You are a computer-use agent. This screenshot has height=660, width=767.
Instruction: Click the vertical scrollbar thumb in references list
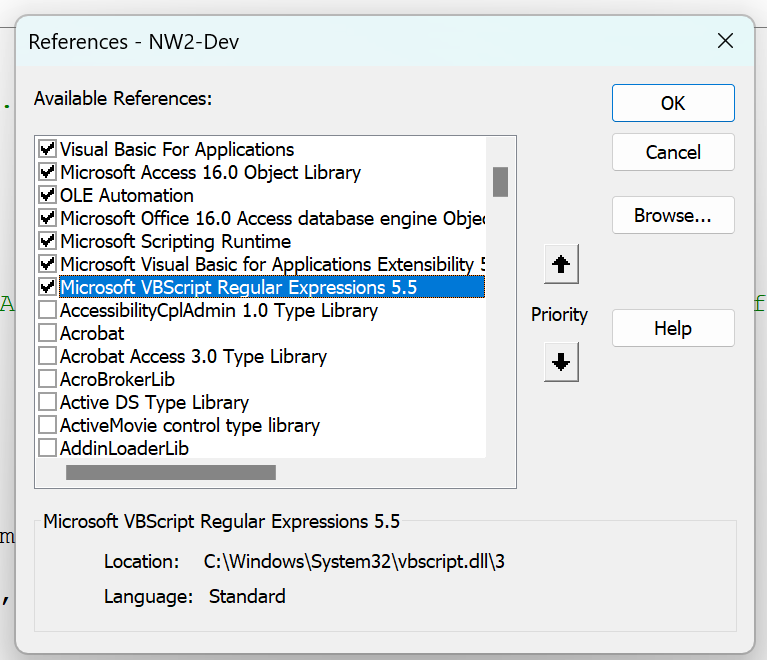click(x=500, y=181)
